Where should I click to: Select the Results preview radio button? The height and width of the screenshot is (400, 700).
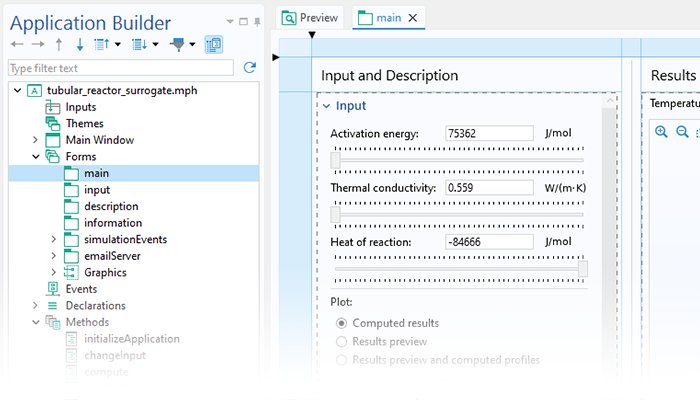pos(342,342)
